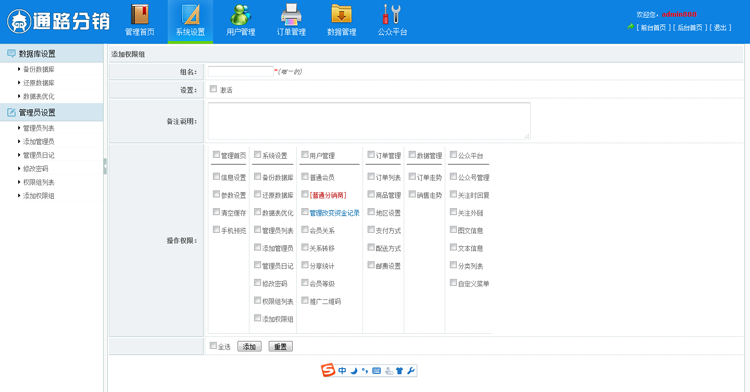The image size is (750, 392).
Task: Focus the 组名 text field
Action: (x=241, y=72)
